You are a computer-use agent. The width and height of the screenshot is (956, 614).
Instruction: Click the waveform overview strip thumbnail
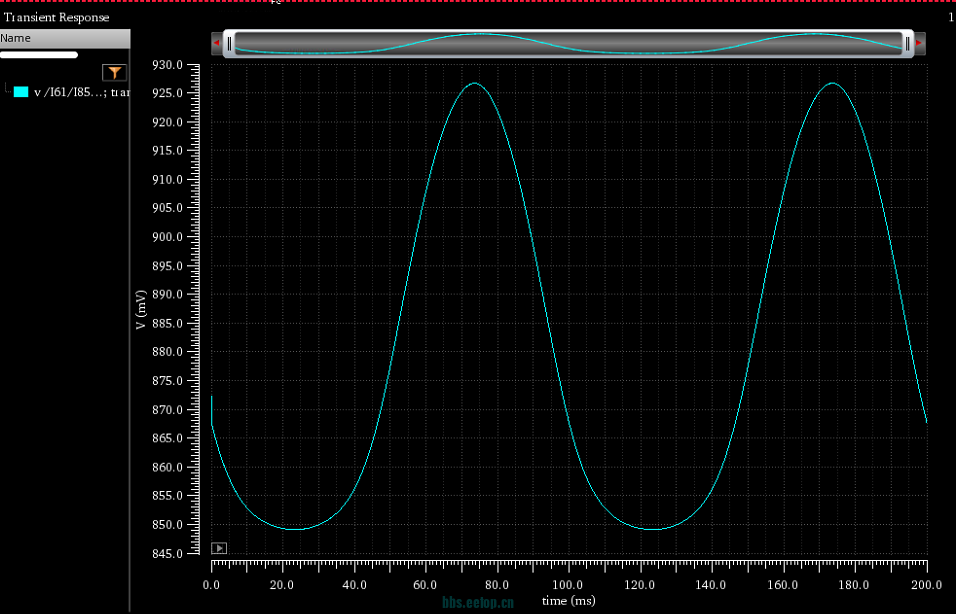[x=568, y=43]
